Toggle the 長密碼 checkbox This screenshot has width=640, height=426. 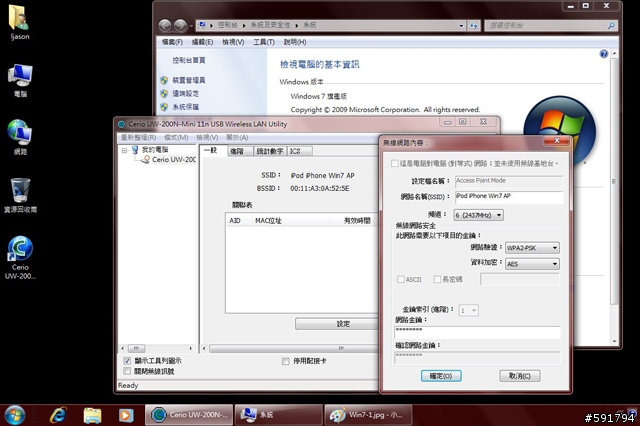pyautogui.click(x=438, y=279)
